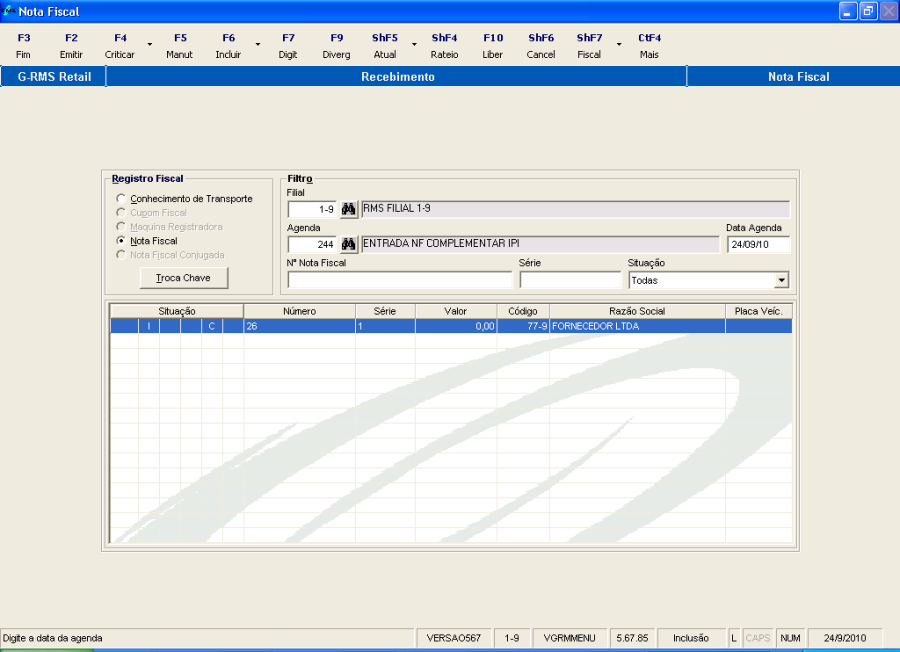The height and width of the screenshot is (652, 900).
Task: Select Maquina Registradora radio option
Action: pos(169,227)
